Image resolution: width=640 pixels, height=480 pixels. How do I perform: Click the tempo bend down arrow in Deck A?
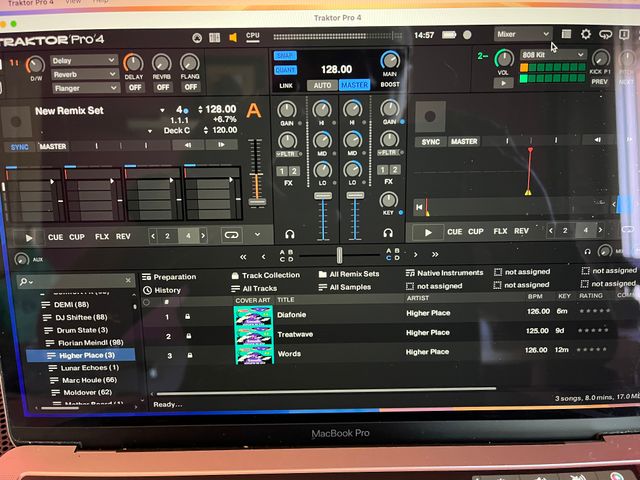tap(188, 145)
